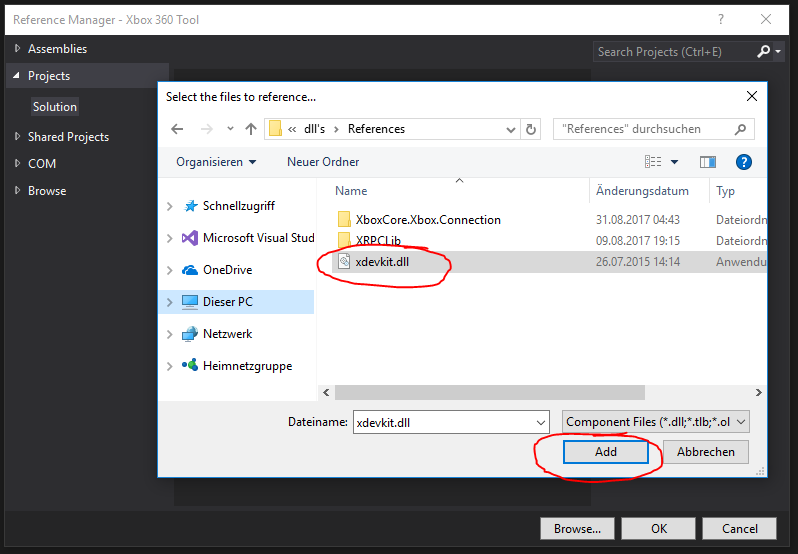Confirm Reference Manager with OK
Image resolution: width=798 pixels, height=554 pixels.
coord(659,529)
